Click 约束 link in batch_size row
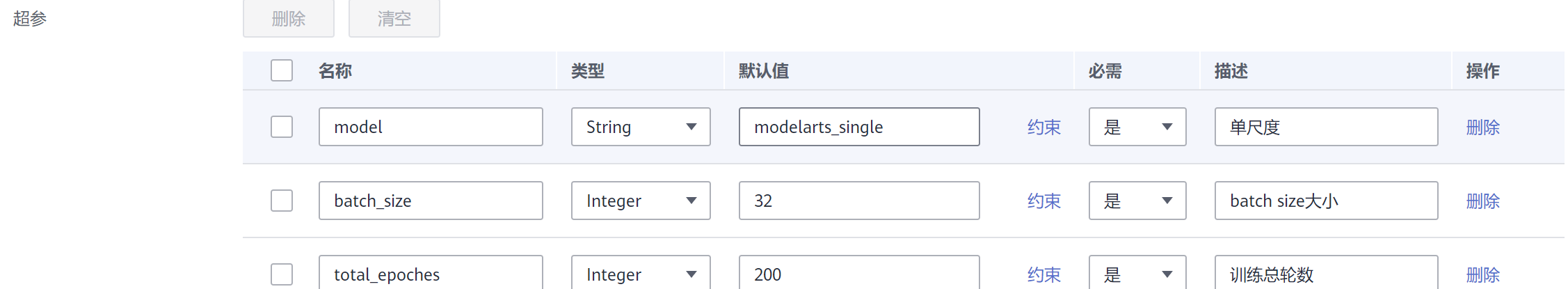The width and height of the screenshot is (1568, 289). (x=1043, y=201)
